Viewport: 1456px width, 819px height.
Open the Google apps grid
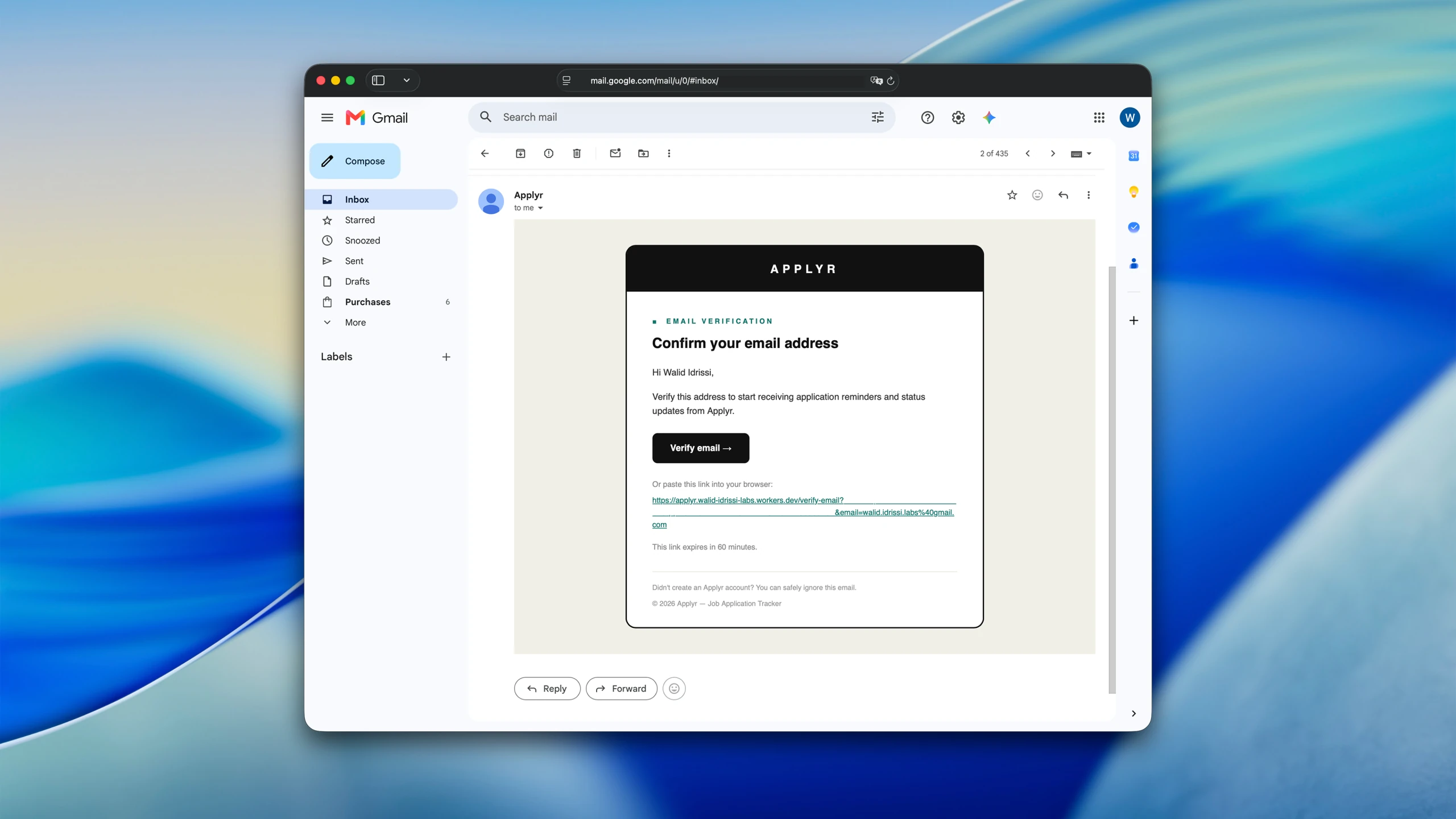coord(1099,118)
